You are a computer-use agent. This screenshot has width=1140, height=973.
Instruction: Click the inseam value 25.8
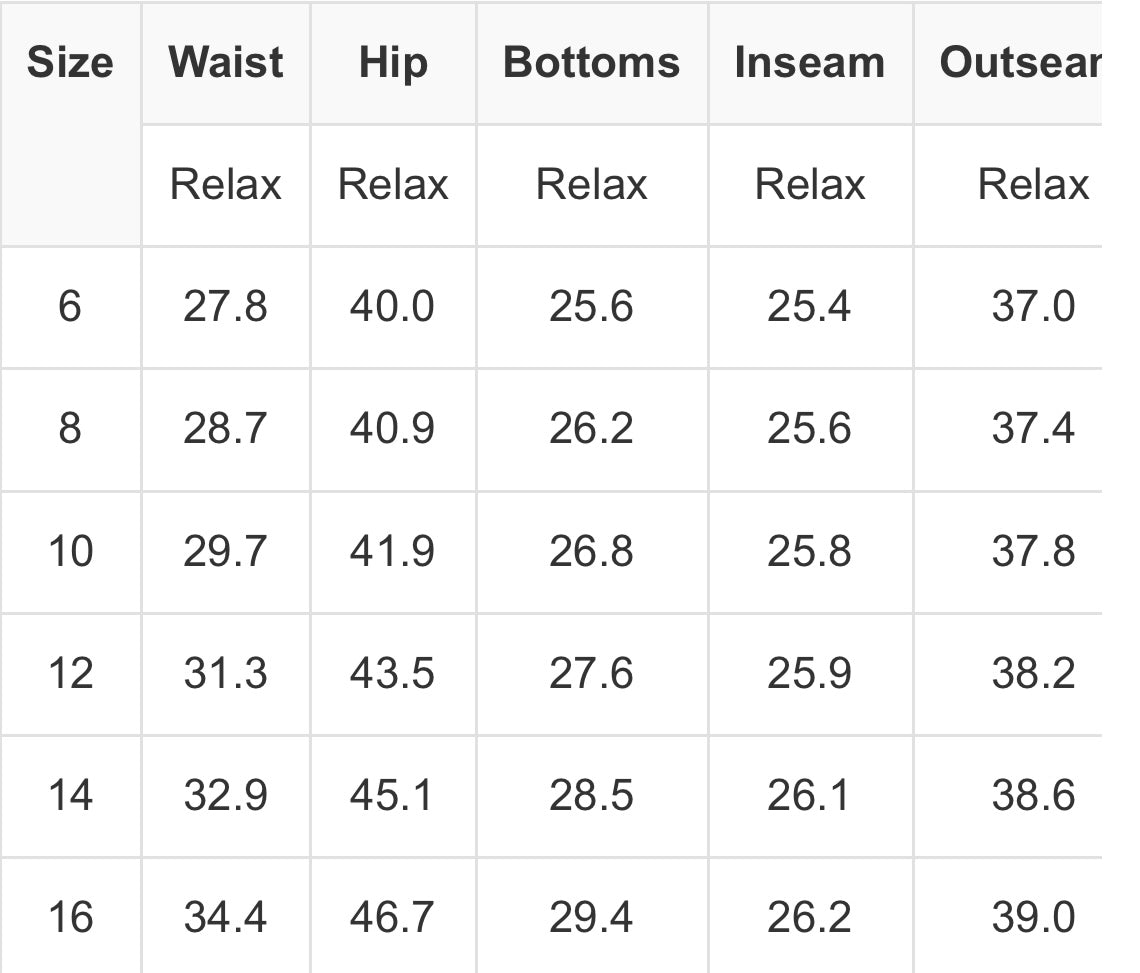tap(809, 550)
